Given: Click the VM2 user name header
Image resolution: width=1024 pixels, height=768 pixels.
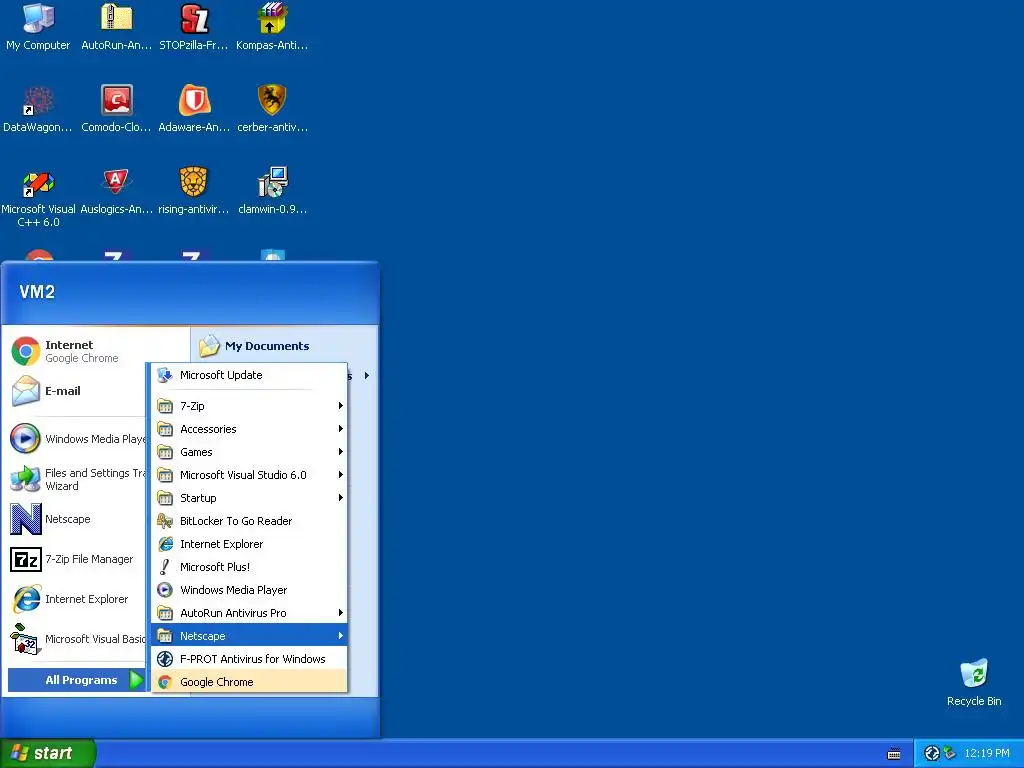Looking at the screenshot, I should point(37,291).
